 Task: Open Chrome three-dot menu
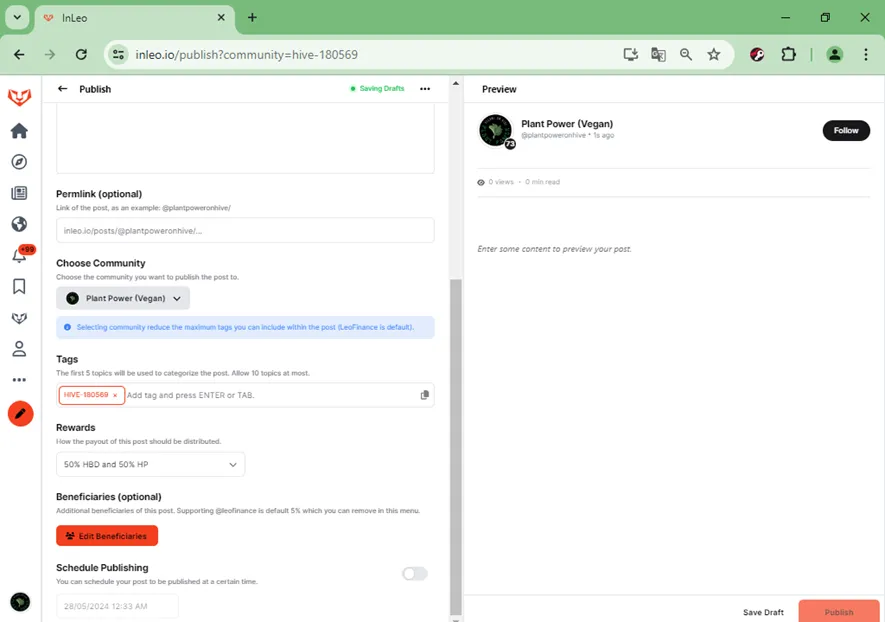(x=866, y=54)
